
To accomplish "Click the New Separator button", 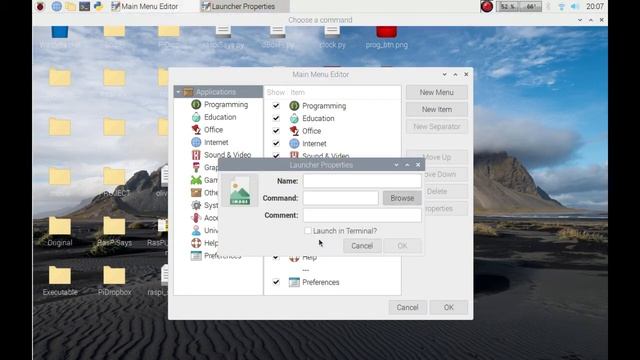I will click(437, 127).
